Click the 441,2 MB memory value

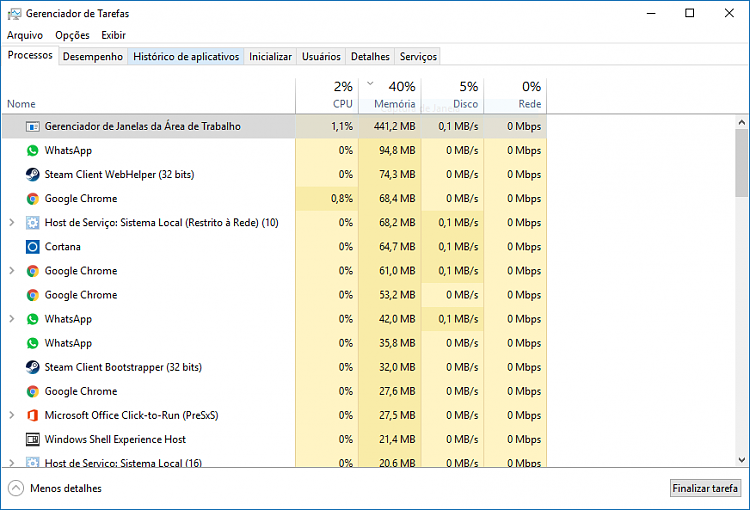395,126
